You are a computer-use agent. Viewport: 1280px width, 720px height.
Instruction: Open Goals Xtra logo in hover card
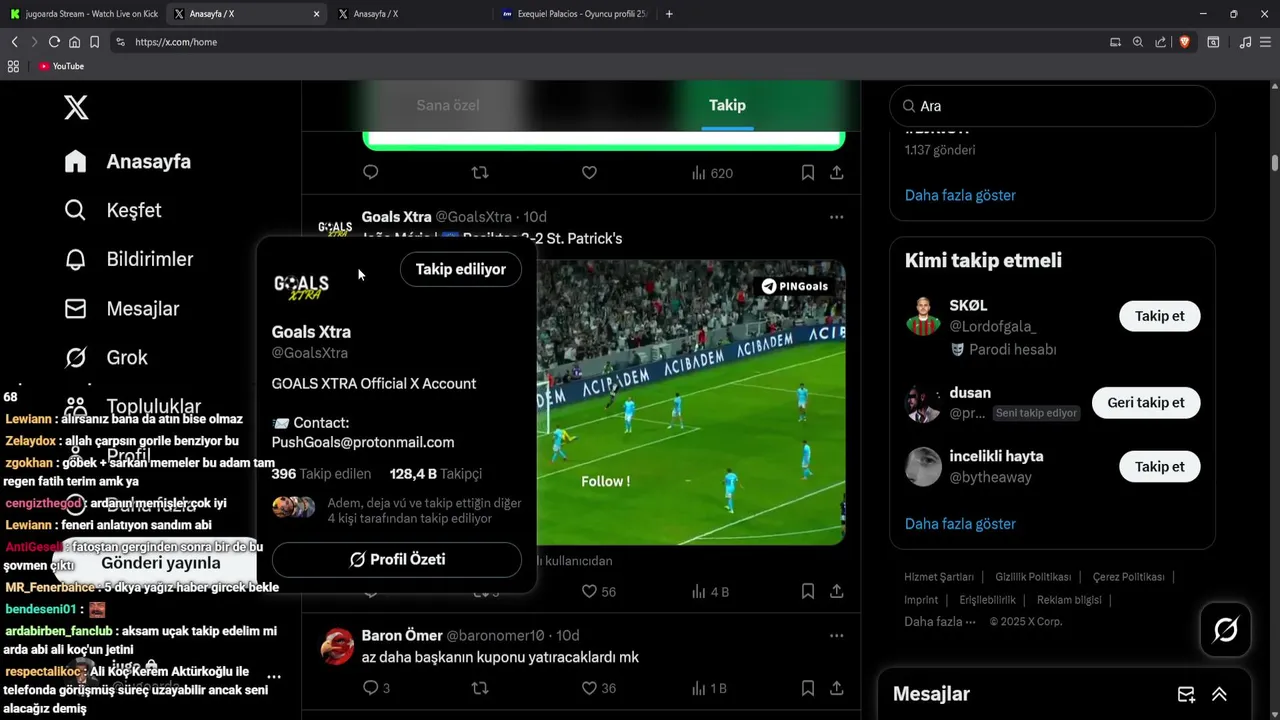click(x=301, y=285)
